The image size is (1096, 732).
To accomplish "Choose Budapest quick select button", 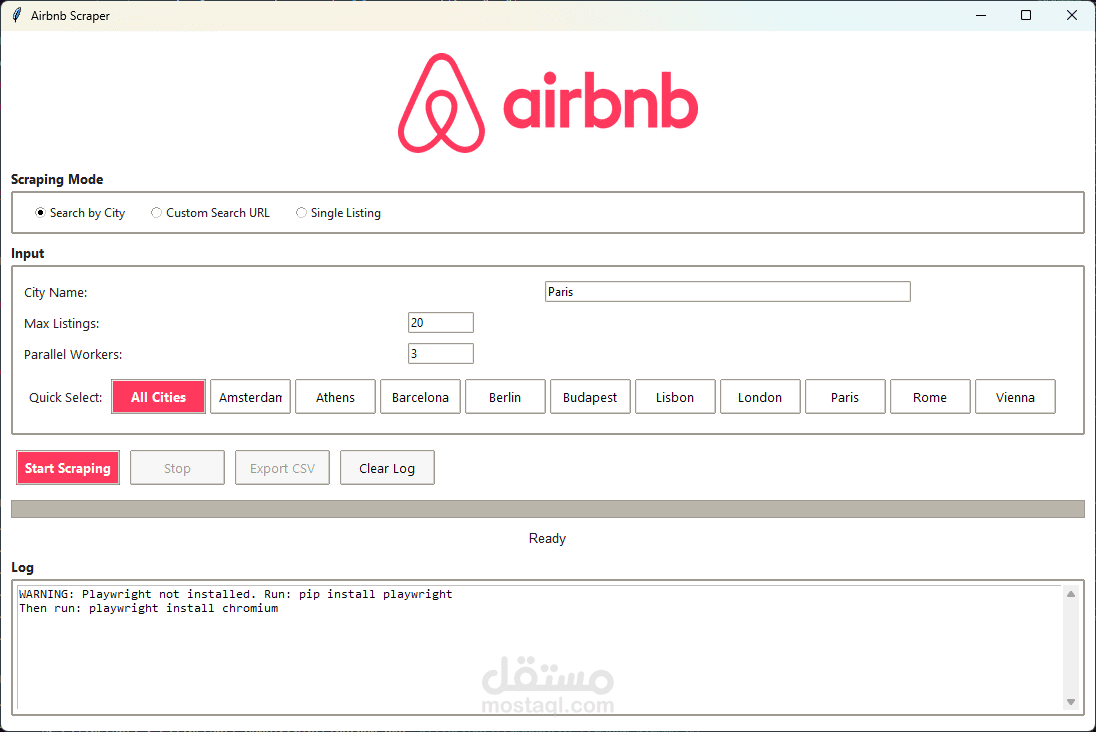I will point(590,397).
